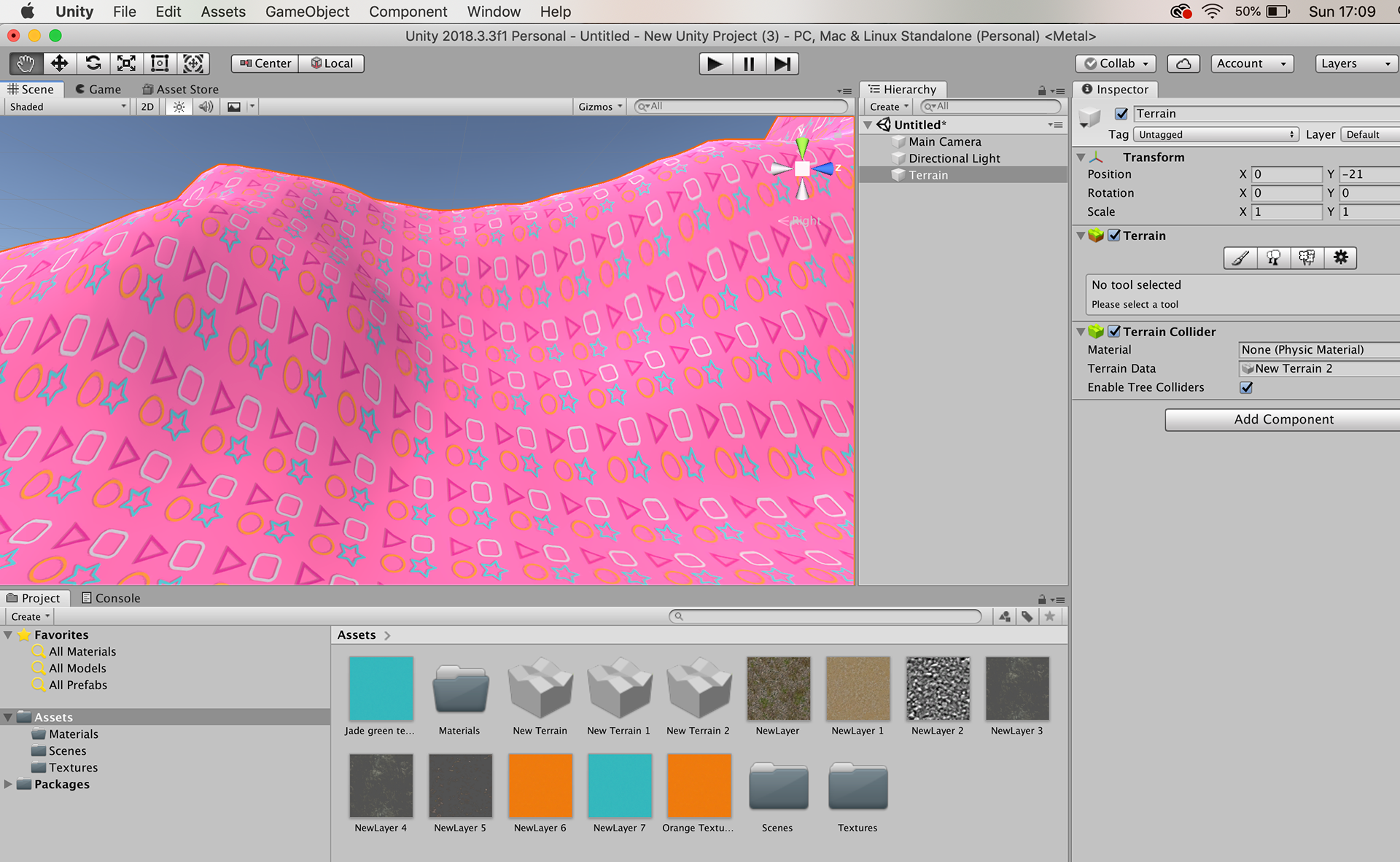This screenshot has height=862, width=1400.
Task: Switch to the Asset Store tab
Action: 180,89
